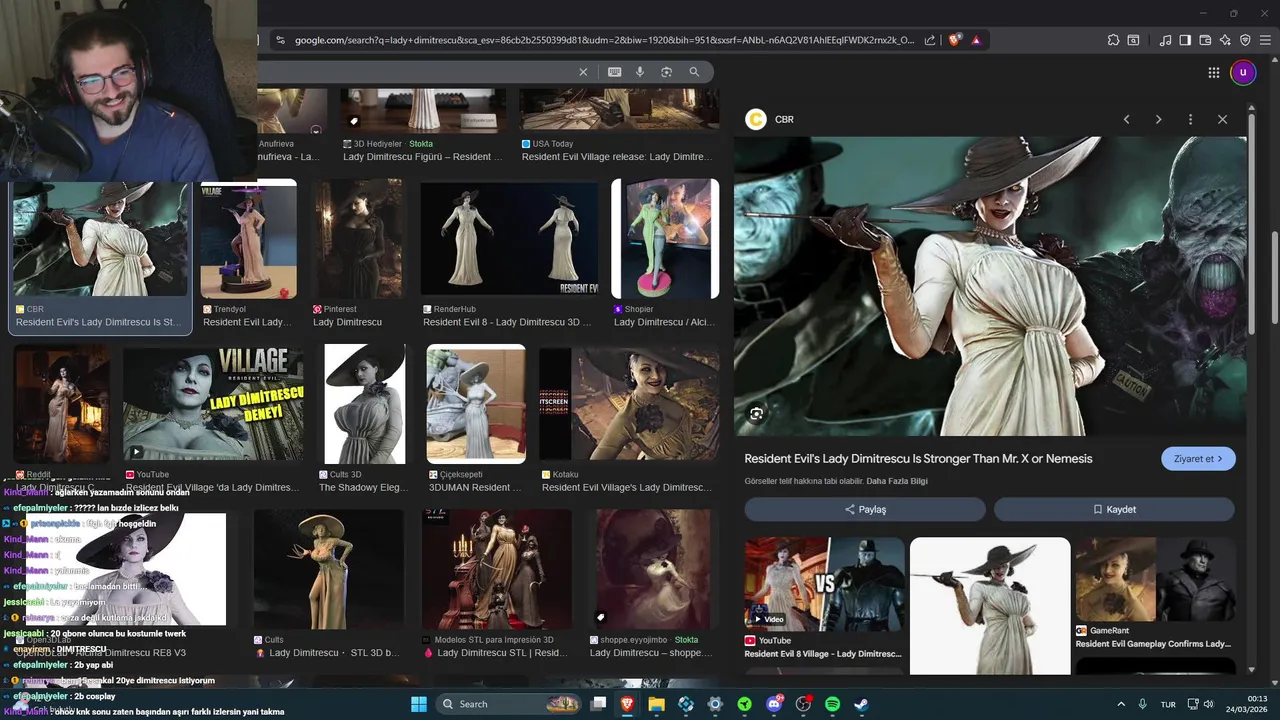Click the CBR source name in preview
Viewport: 1280px width, 720px height.
tap(784, 120)
